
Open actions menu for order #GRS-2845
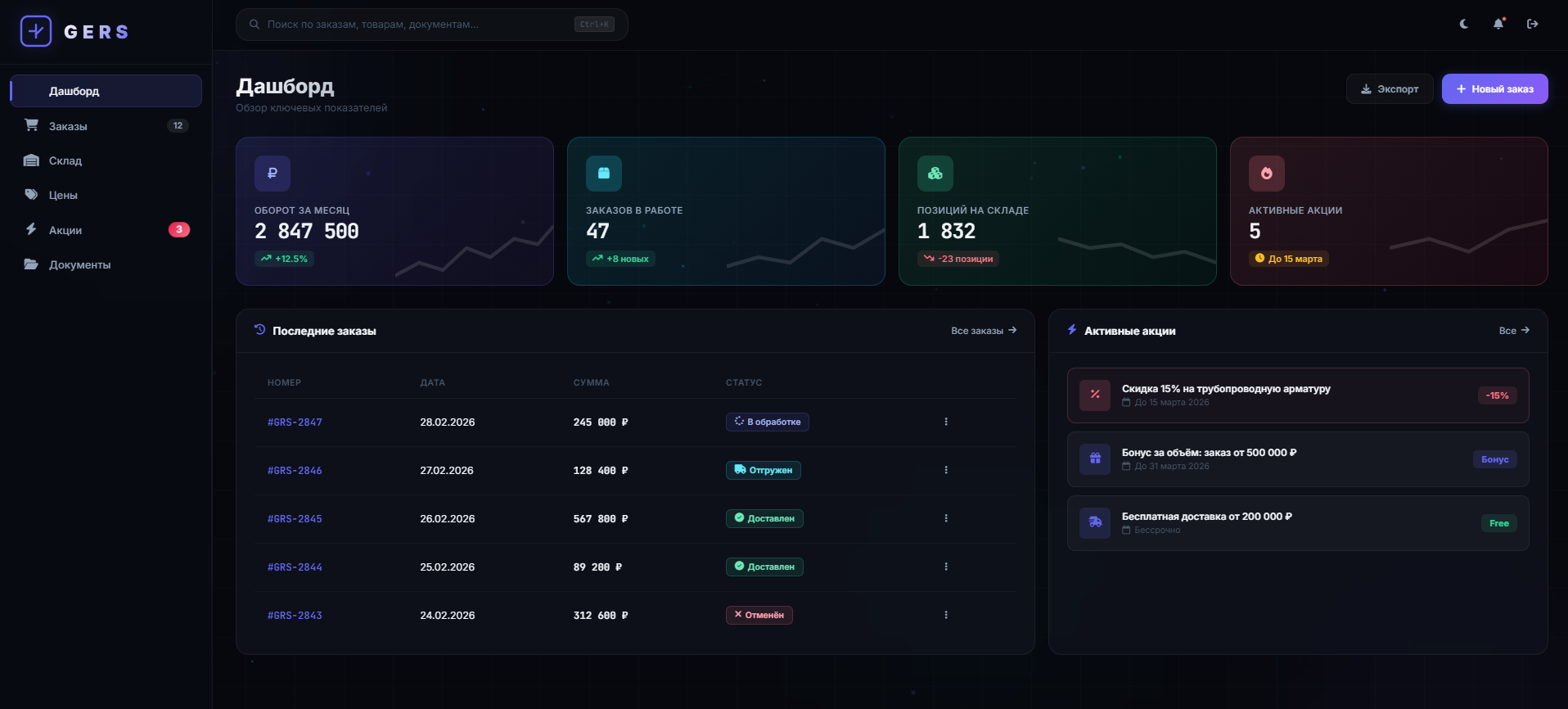point(946,518)
